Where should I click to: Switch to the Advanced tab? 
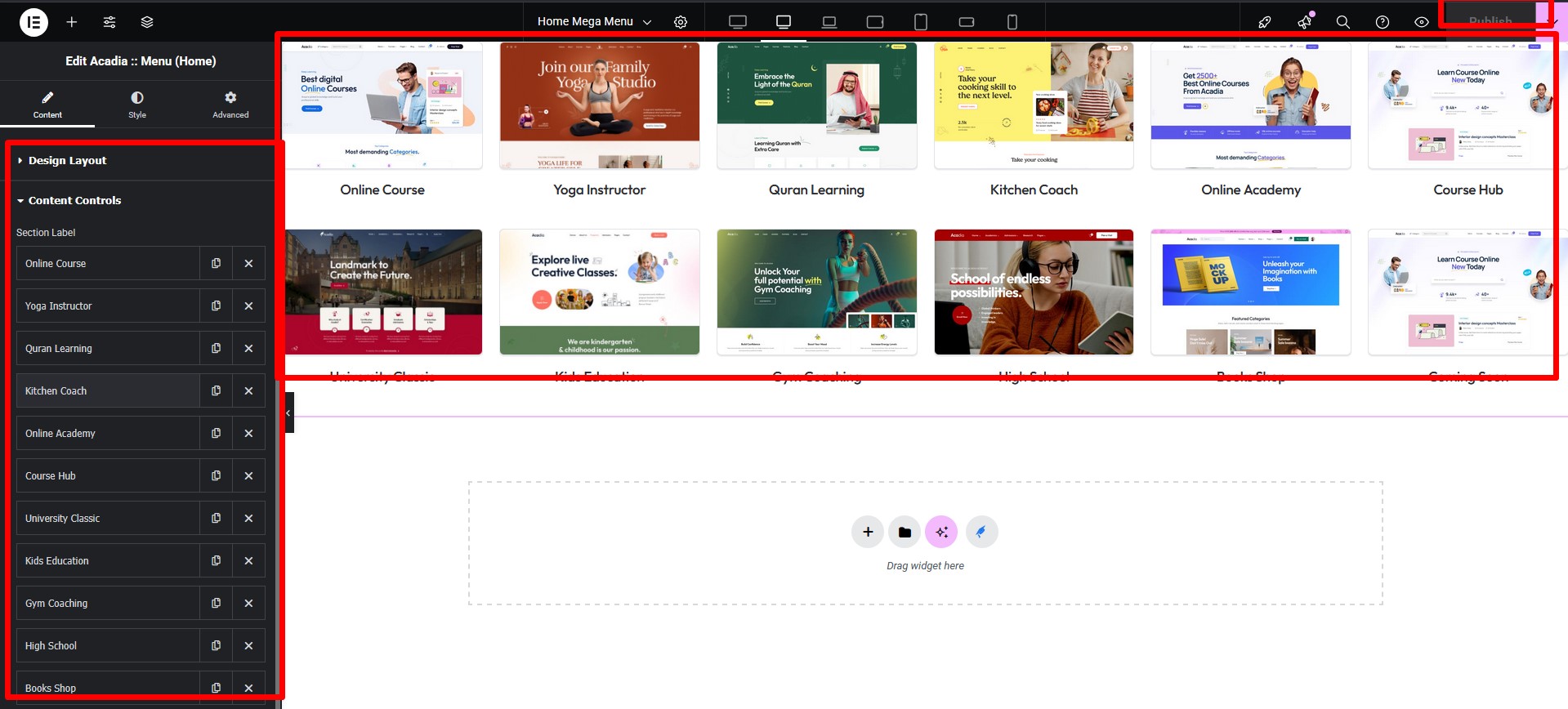230,105
